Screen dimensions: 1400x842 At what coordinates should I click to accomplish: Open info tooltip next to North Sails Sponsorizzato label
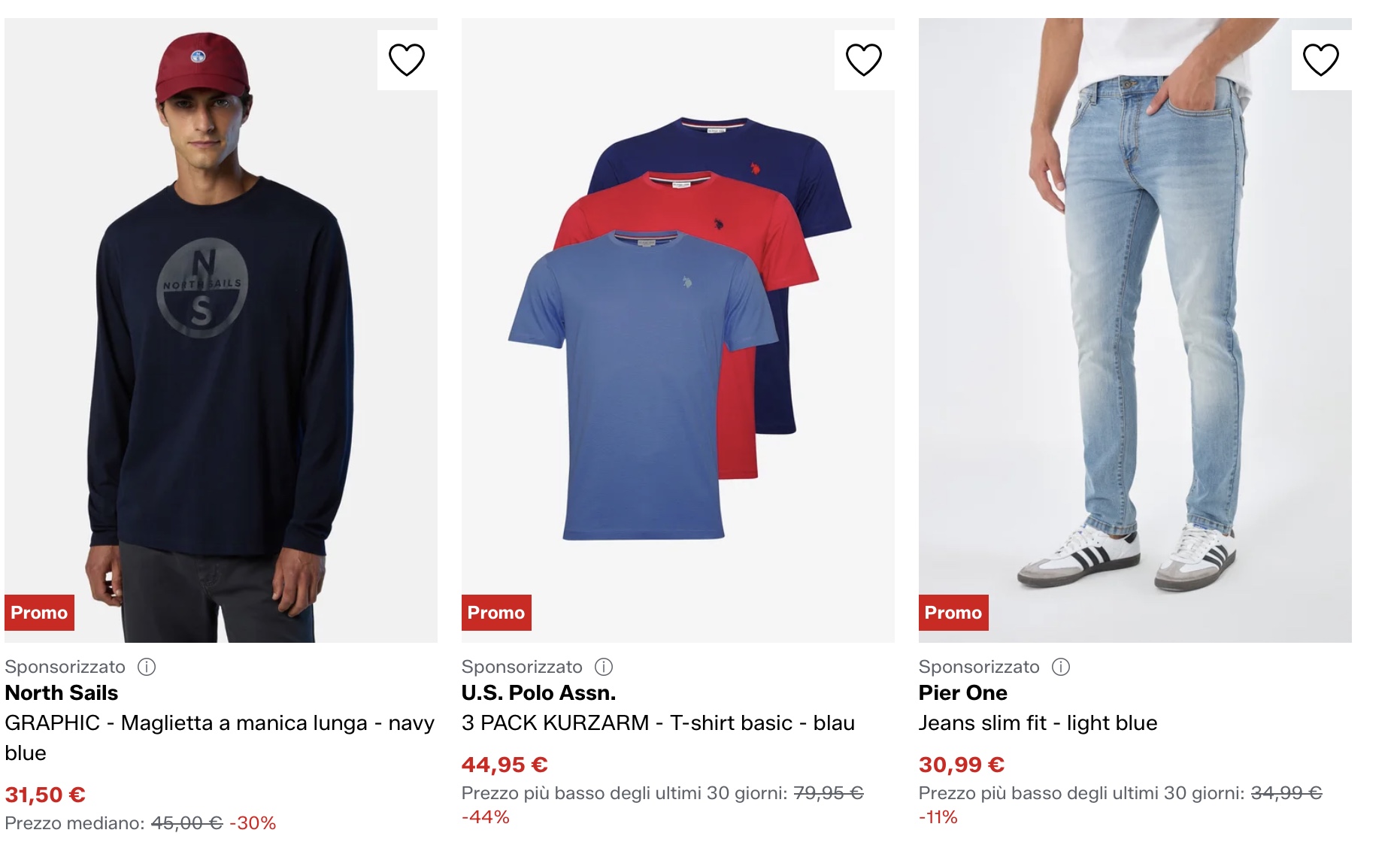coord(147,667)
